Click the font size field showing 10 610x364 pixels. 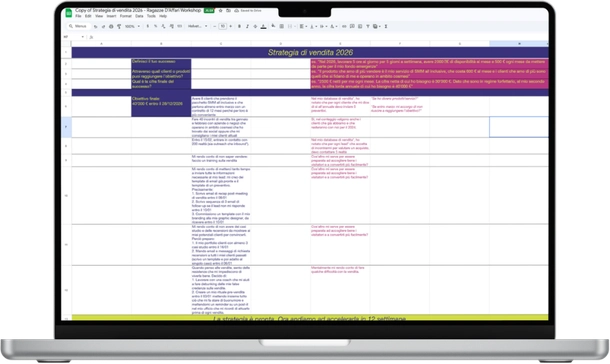click(x=223, y=26)
